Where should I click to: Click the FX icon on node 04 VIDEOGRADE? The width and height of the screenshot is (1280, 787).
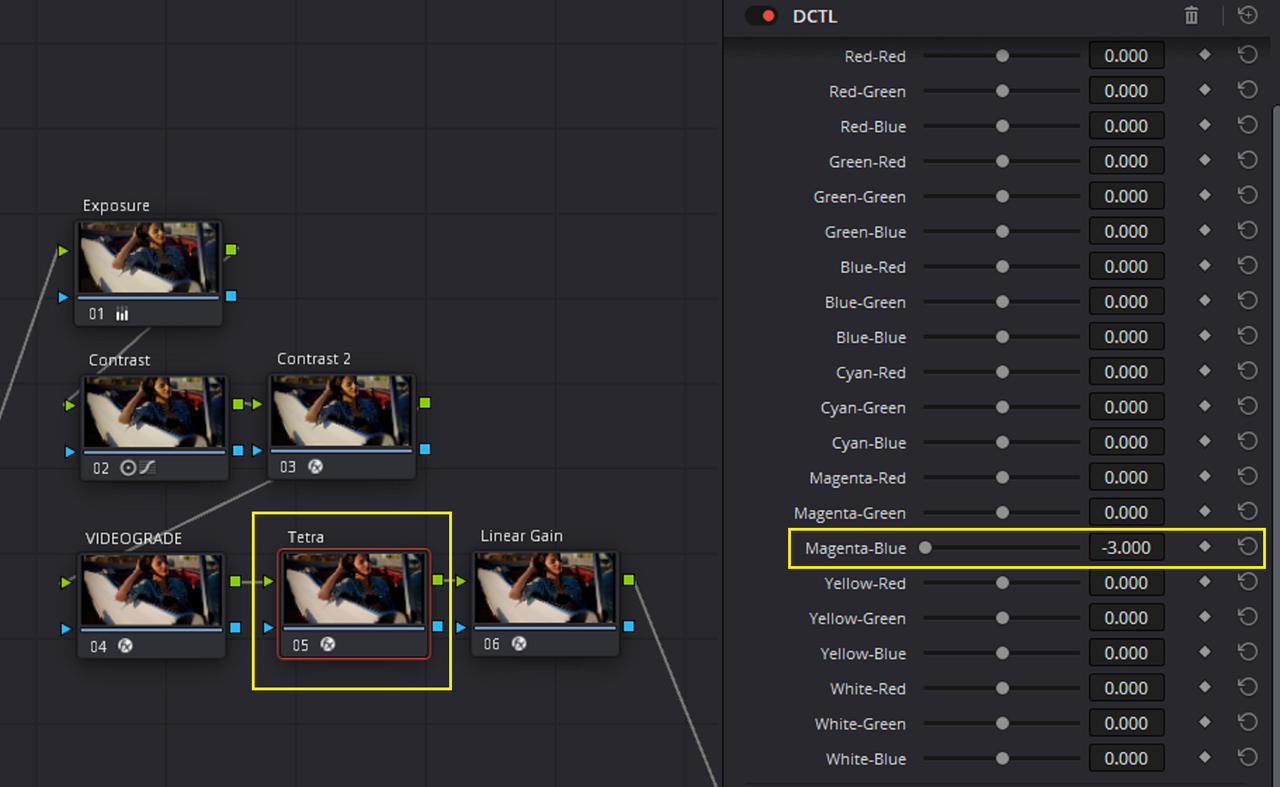click(x=126, y=646)
